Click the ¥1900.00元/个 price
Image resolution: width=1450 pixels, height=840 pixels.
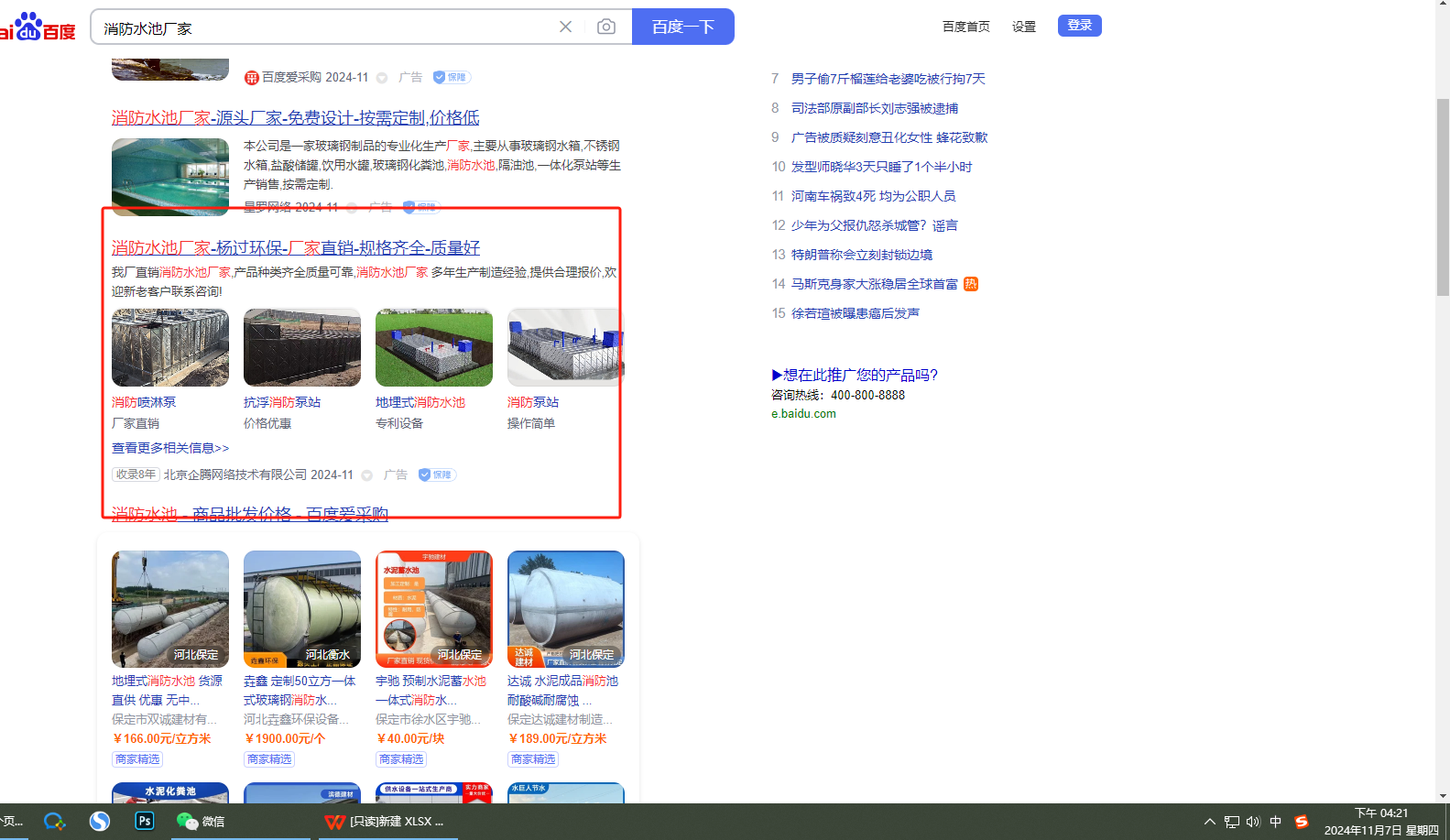[x=285, y=738]
